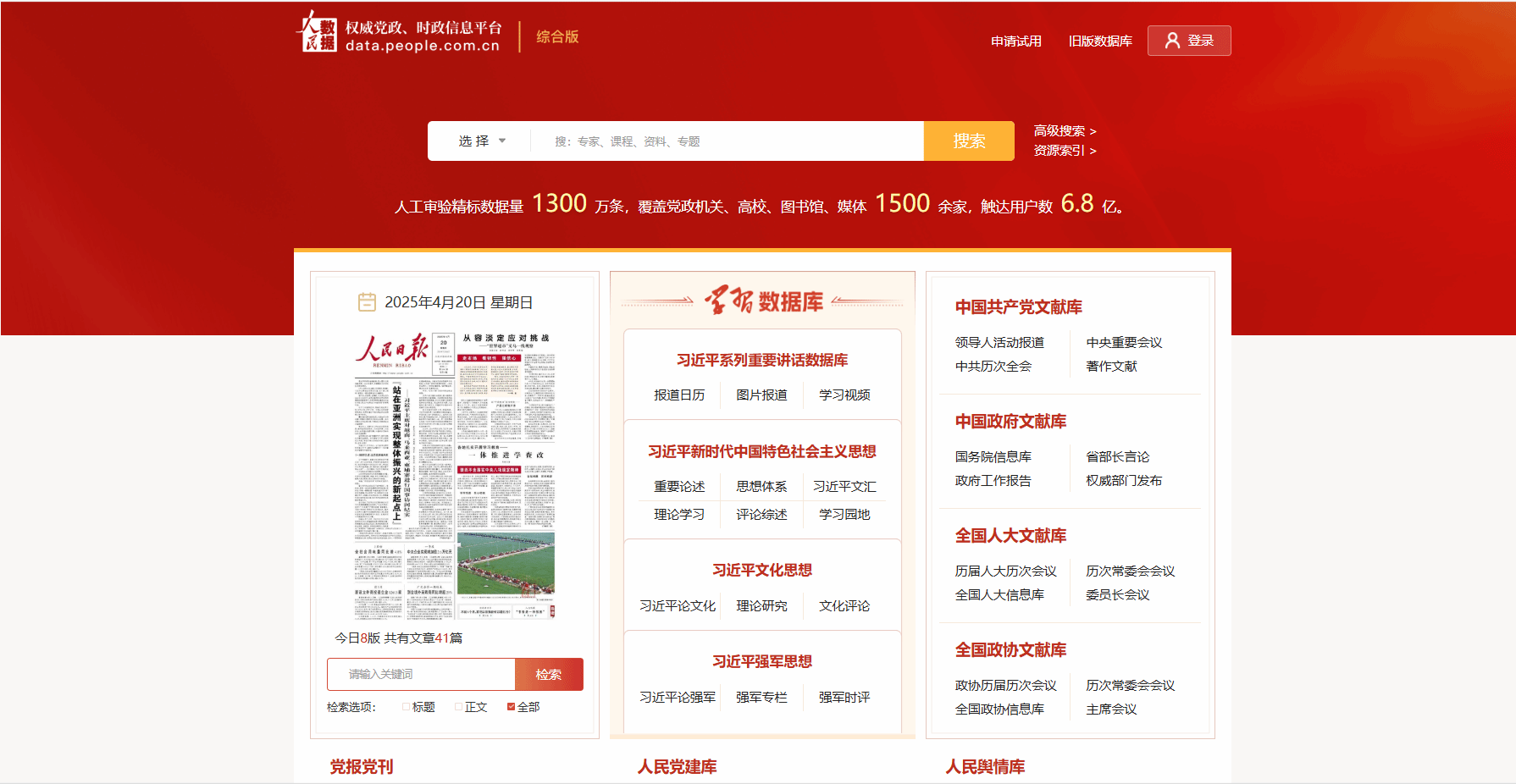The image size is (1516, 784).
Task: Open 领导人活动报道 link
Action: pyautogui.click(x=999, y=343)
